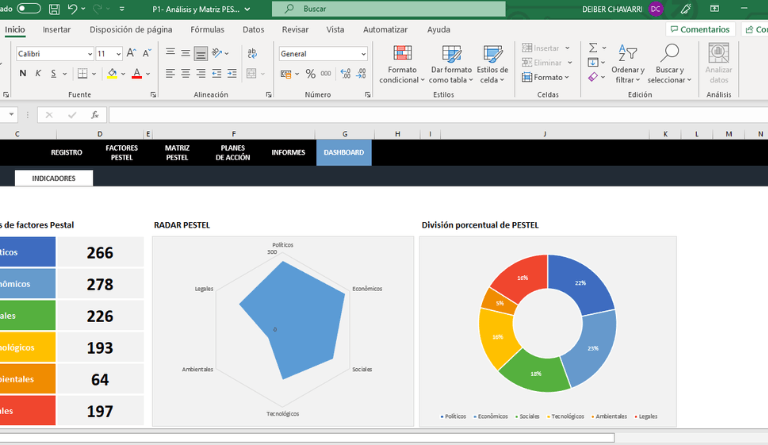The image size is (768, 445).
Task: Open the Calibri font name dropdown
Action: pos(90,54)
